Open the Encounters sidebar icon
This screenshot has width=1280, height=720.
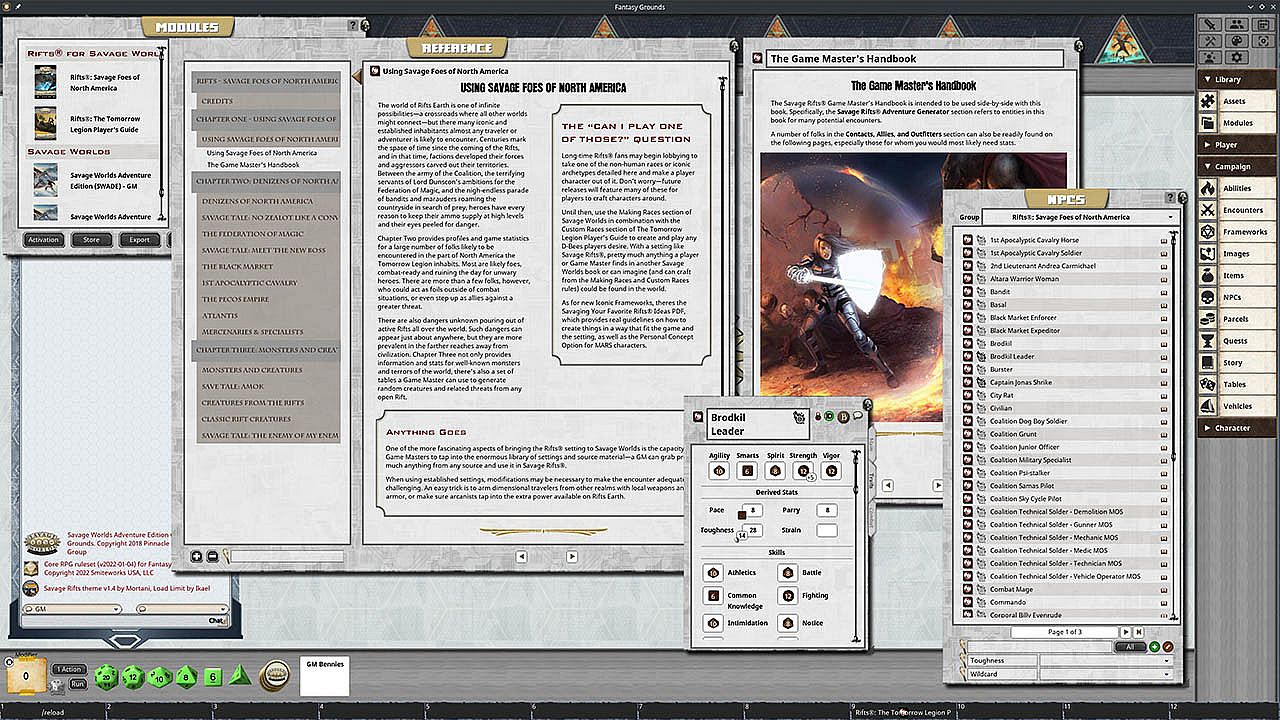1208,210
